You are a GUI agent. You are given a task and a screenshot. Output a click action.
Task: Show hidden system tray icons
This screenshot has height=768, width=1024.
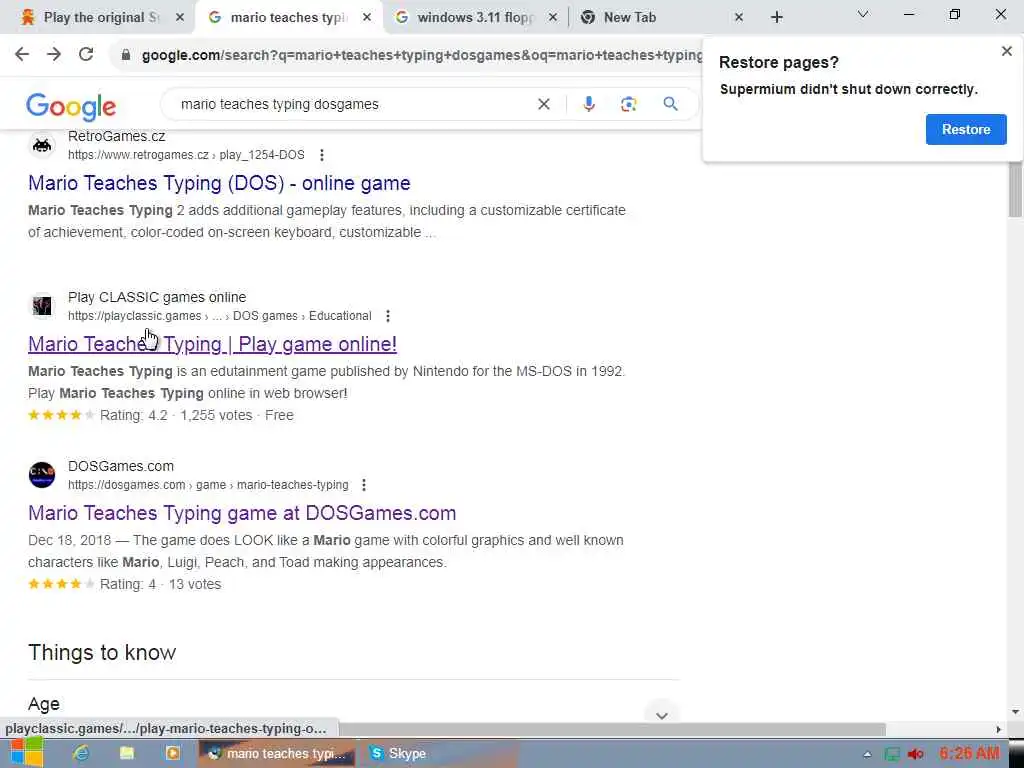[x=867, y=754]
